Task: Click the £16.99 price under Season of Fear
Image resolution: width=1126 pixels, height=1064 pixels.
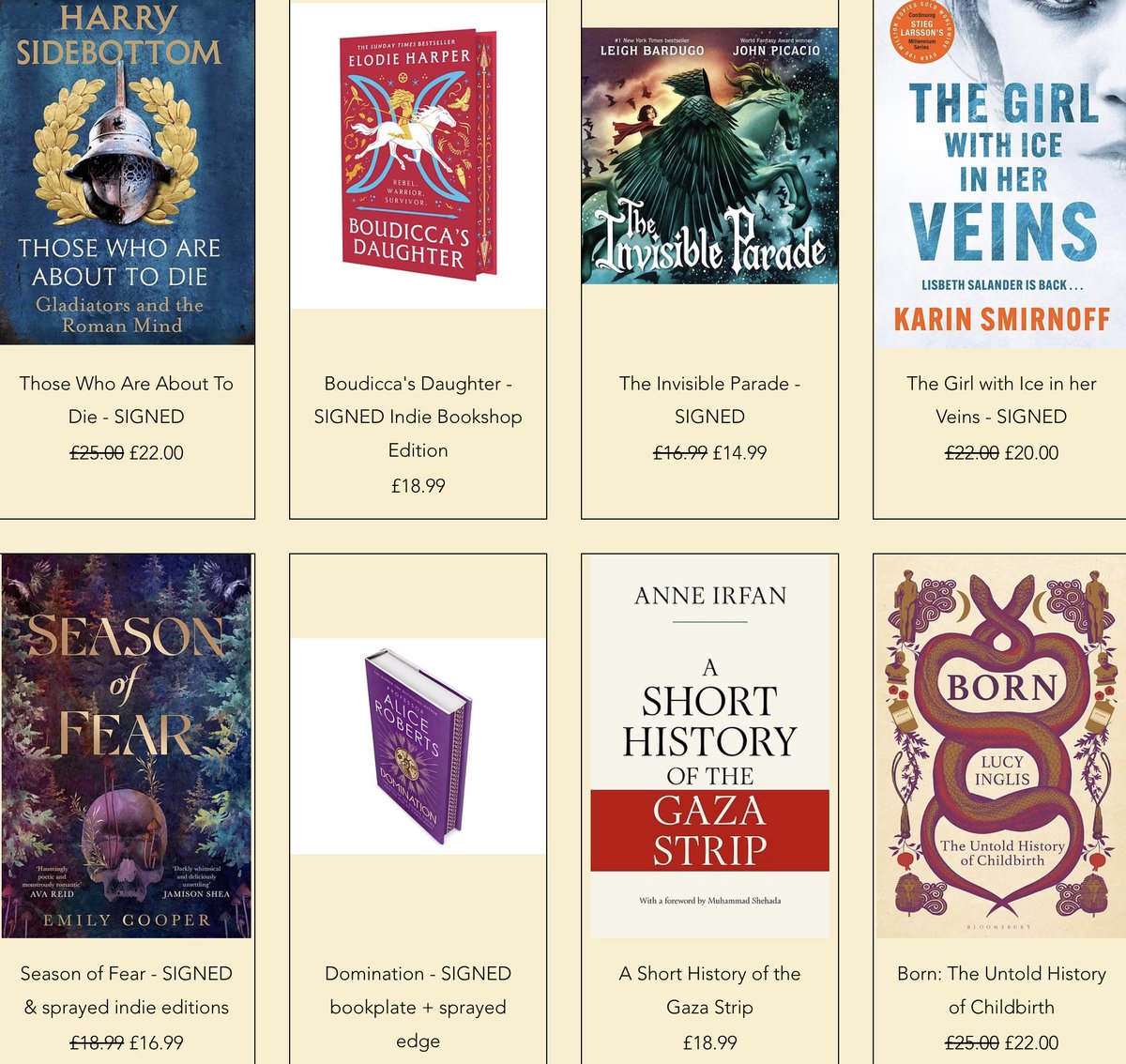Action: point(157,1042)
